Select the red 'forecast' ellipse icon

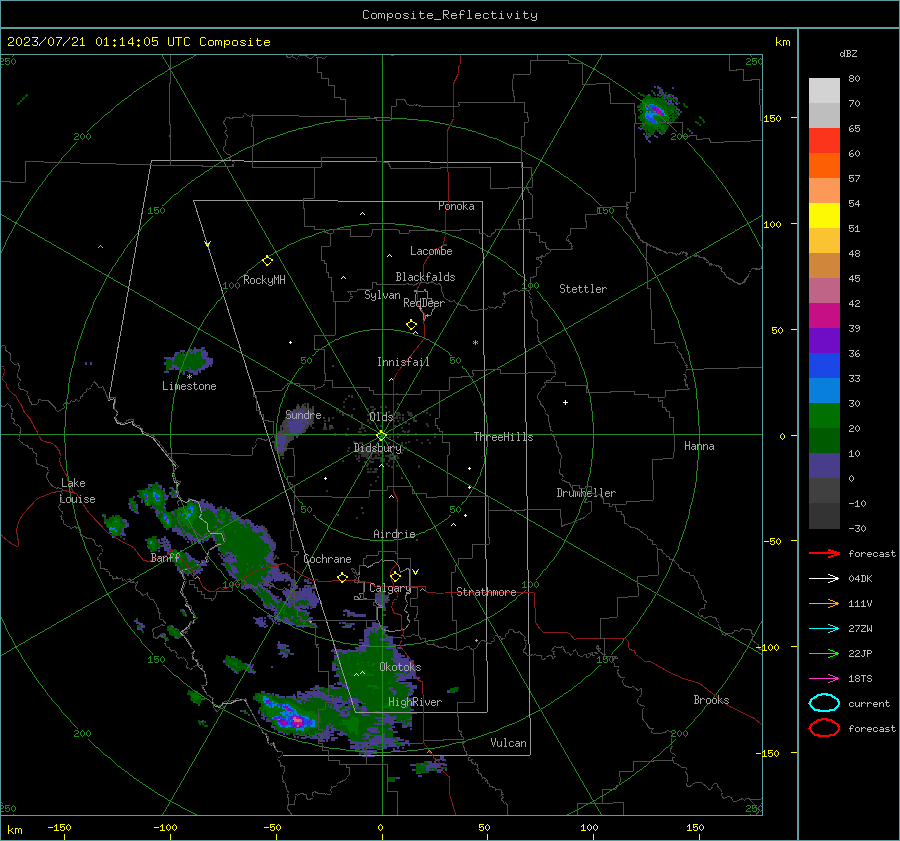click(824, 728)
